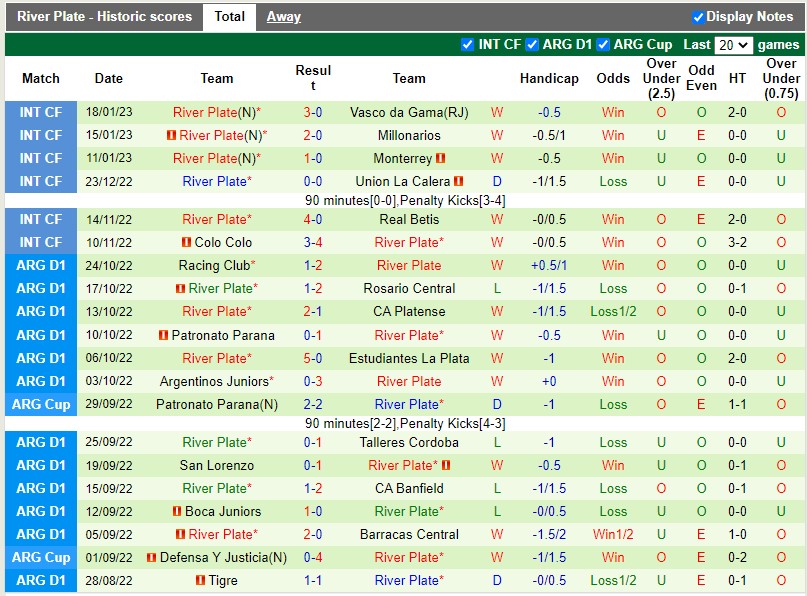This screenshot has width=807, height=596.
Task: Click the 5-0 score against Estudiantes
Action: coord(312,358)
